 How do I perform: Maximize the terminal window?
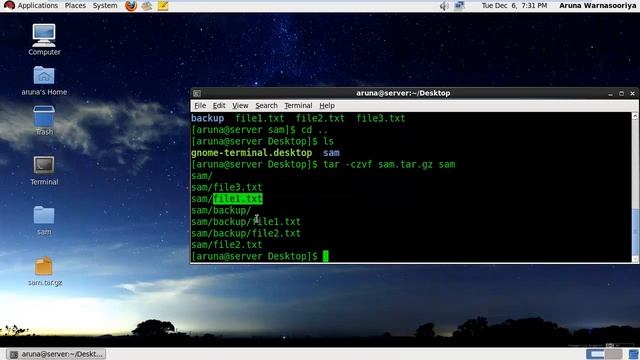pos(621,93)
